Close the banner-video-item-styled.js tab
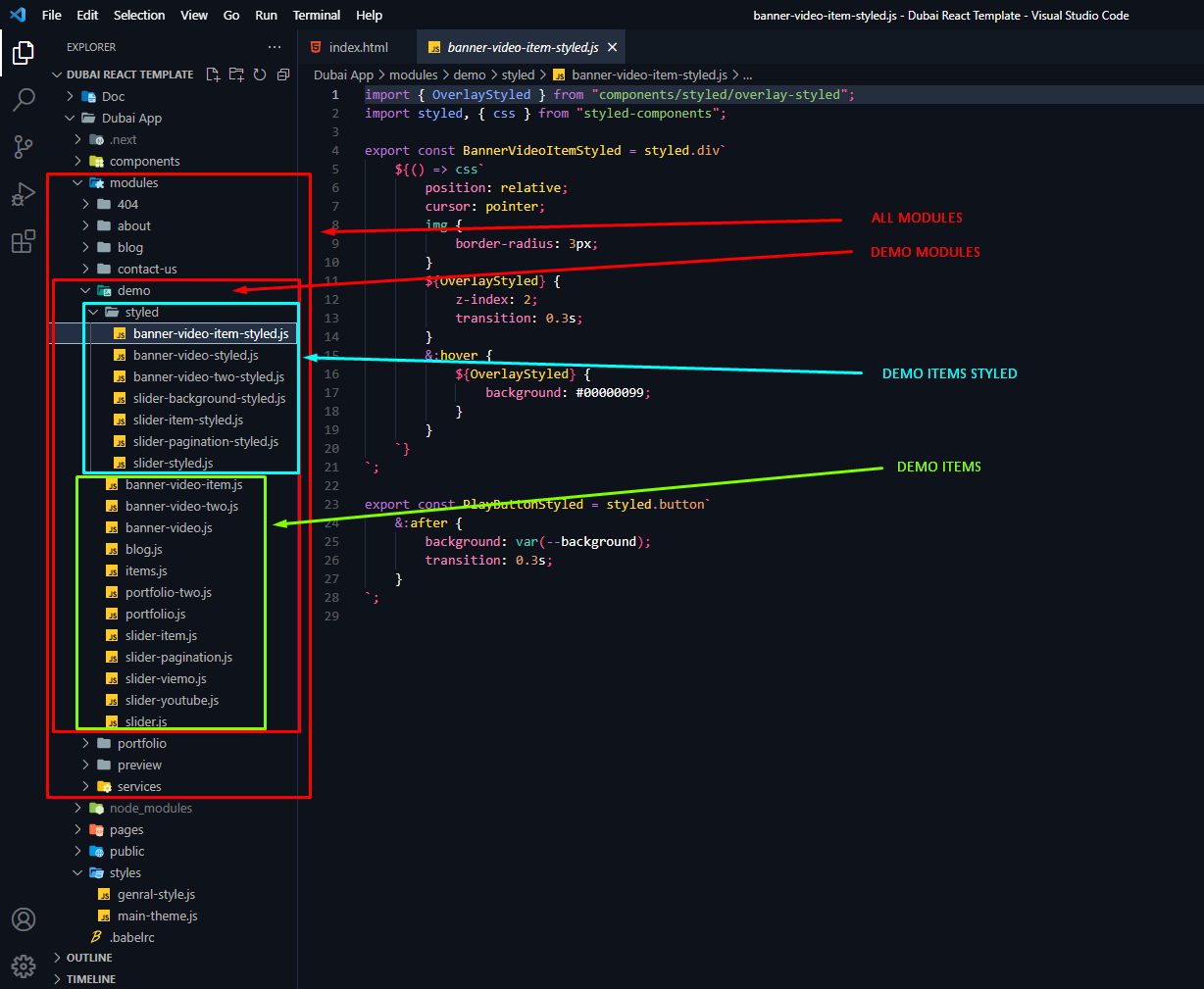The width and height of the screenshot is (1204, 989). 613,47
